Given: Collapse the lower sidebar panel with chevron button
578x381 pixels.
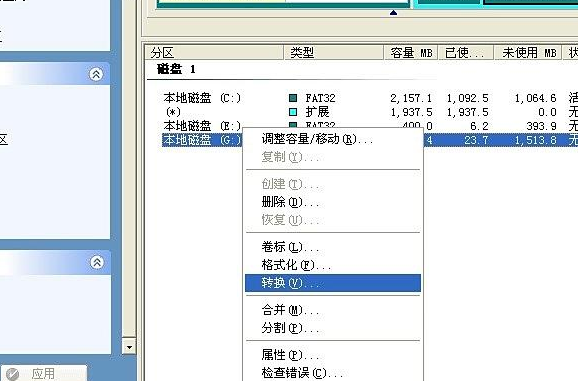Looking at the screenshot, I should pos(97,262).
